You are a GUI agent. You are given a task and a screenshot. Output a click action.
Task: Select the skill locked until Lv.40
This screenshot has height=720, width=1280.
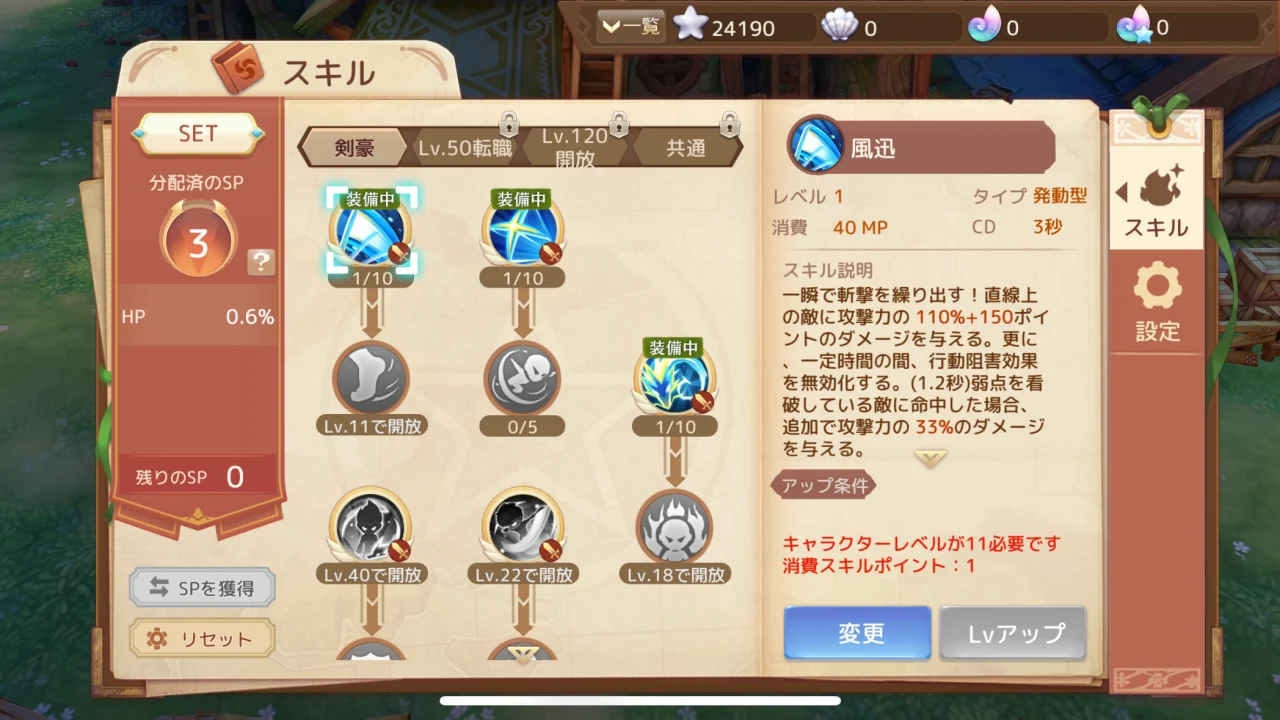(x=371, y=526)
